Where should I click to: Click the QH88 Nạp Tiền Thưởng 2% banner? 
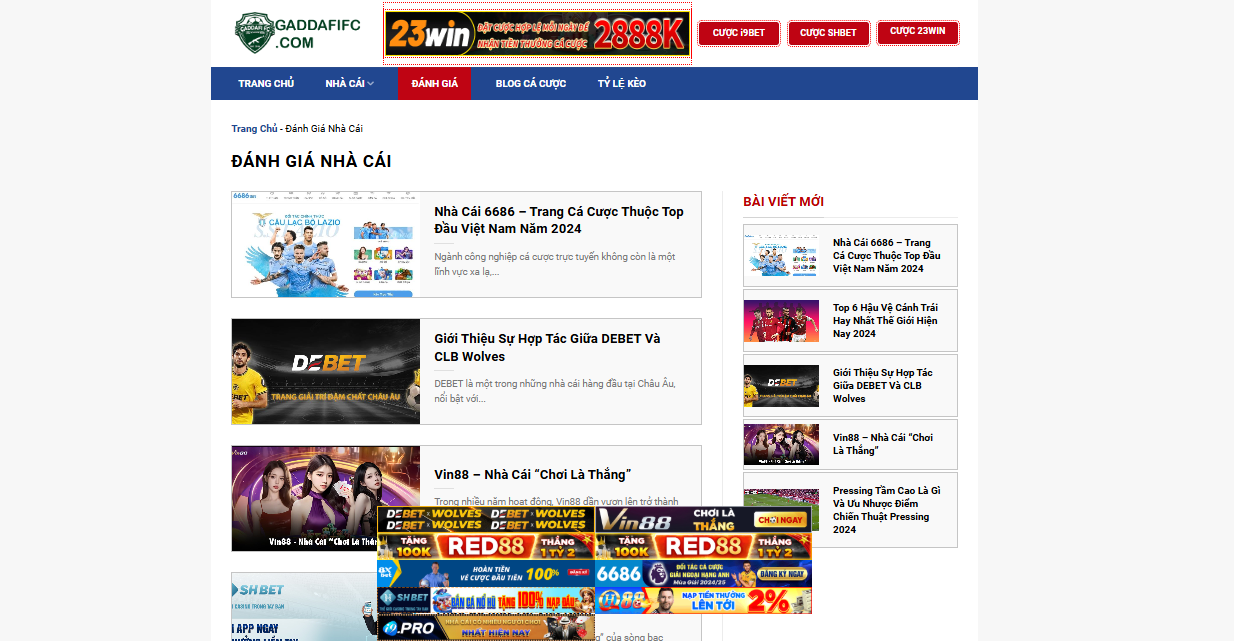(703, 600)
